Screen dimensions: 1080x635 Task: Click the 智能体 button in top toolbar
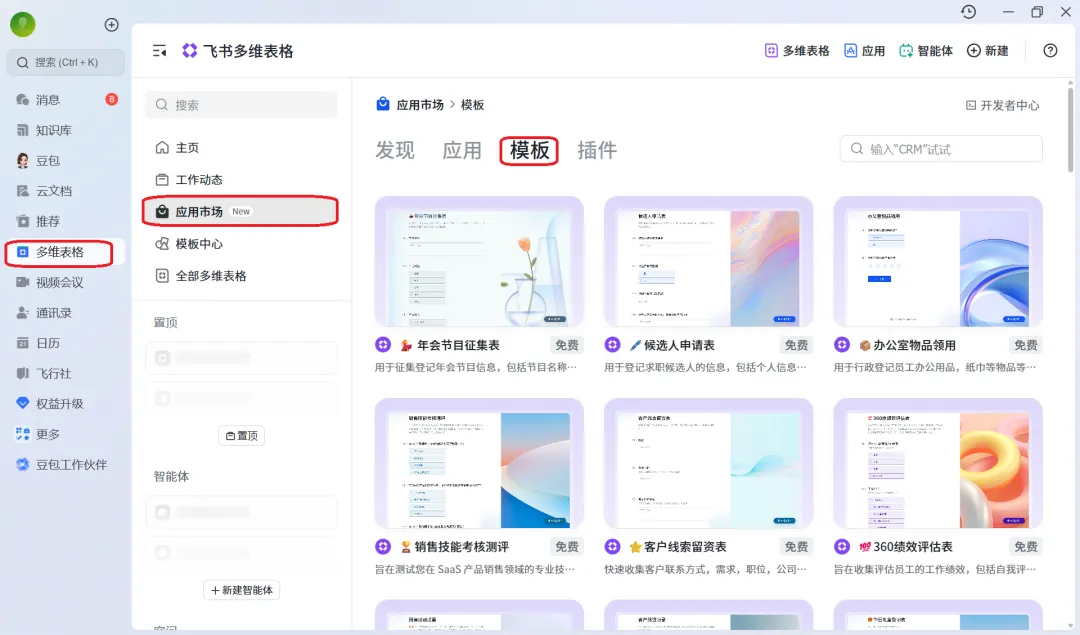[x=926, y=51]
